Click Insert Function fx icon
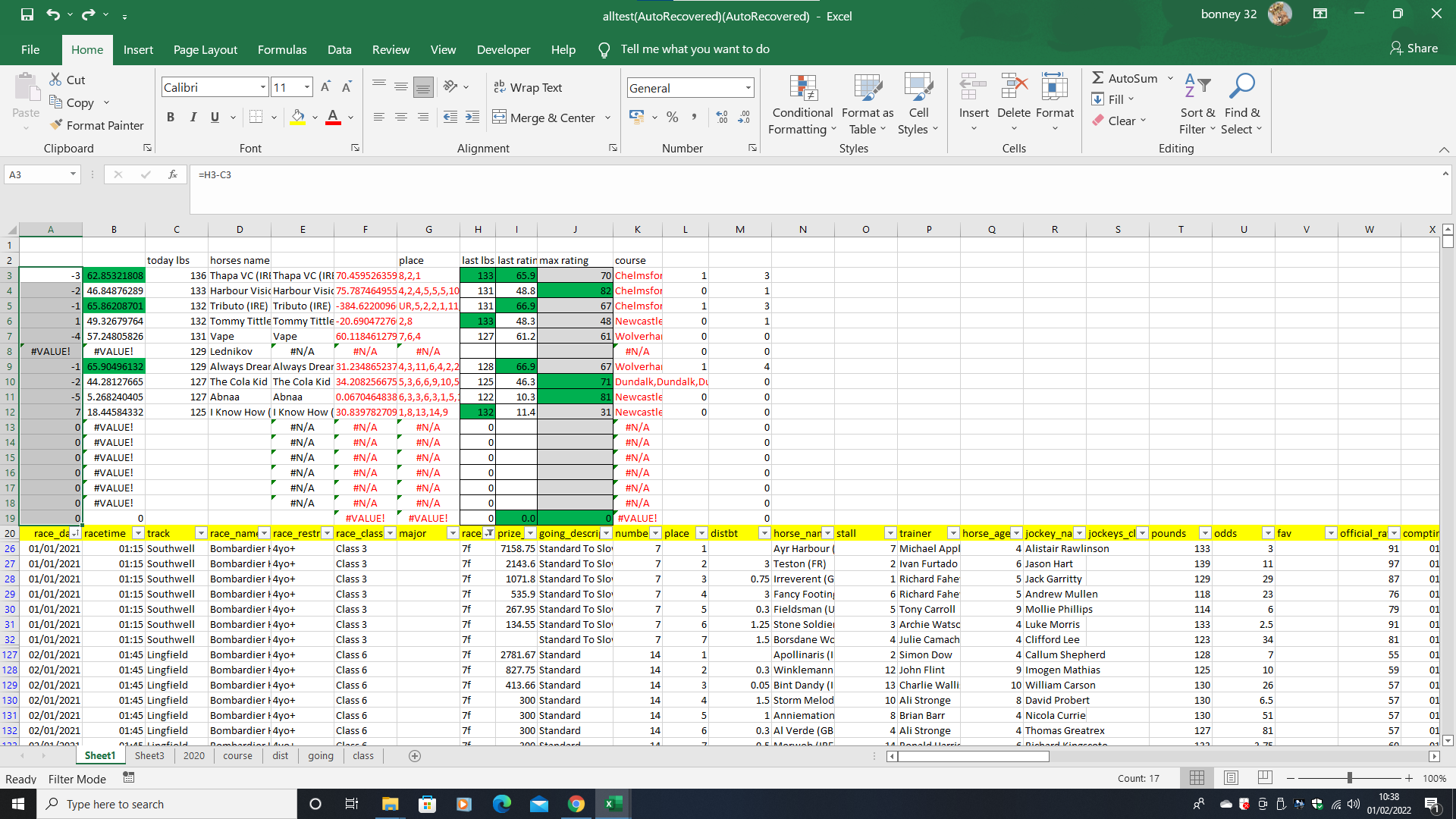The image size is (1456, 819). [173, 174]
